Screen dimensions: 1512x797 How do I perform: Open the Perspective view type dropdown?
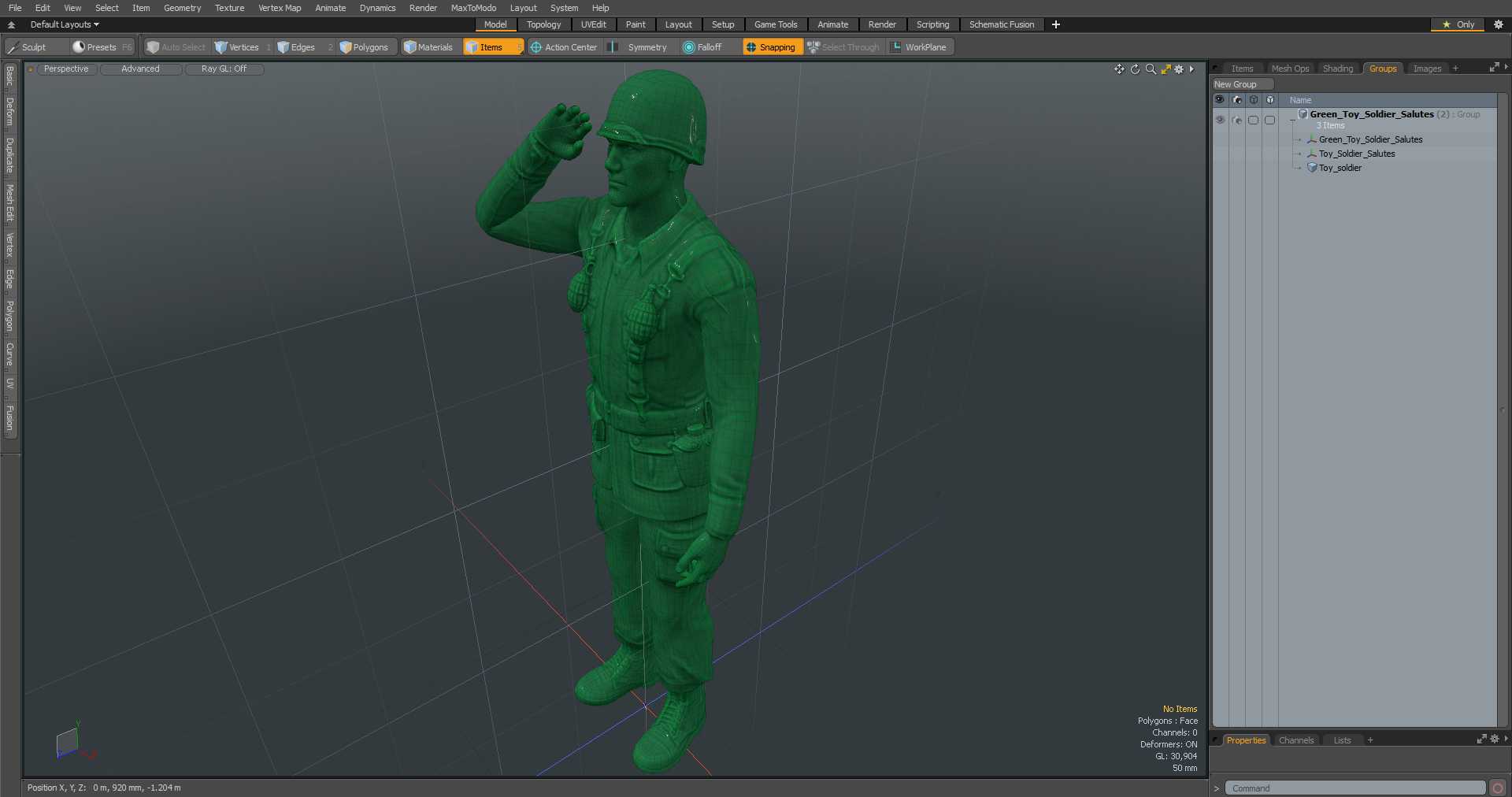point(66,69)
